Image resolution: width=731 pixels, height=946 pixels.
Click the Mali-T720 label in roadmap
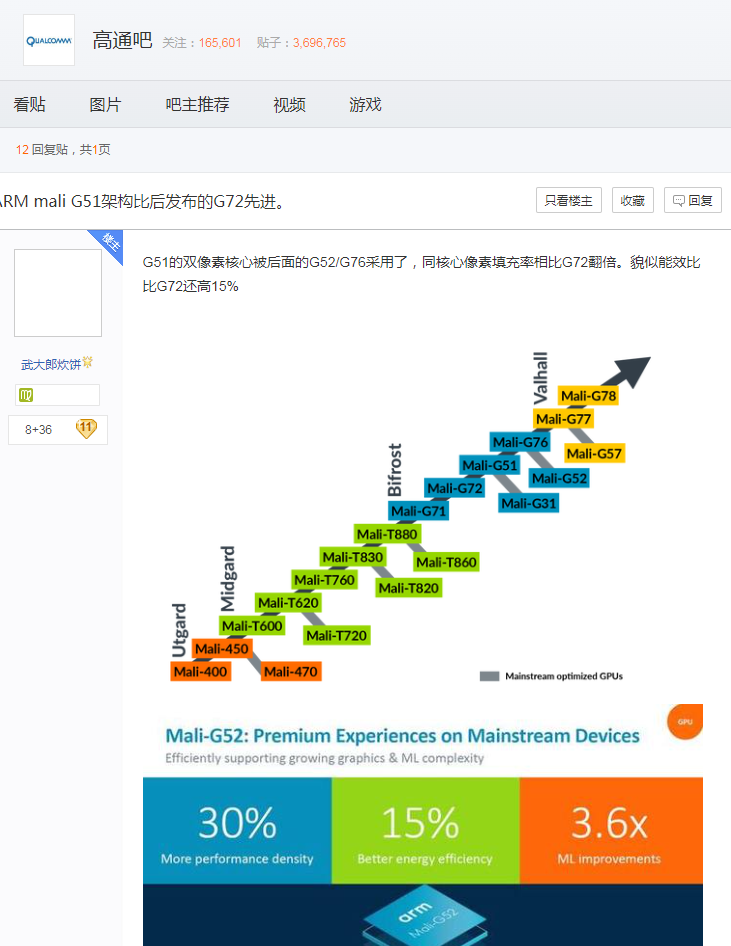coord(336,635)
